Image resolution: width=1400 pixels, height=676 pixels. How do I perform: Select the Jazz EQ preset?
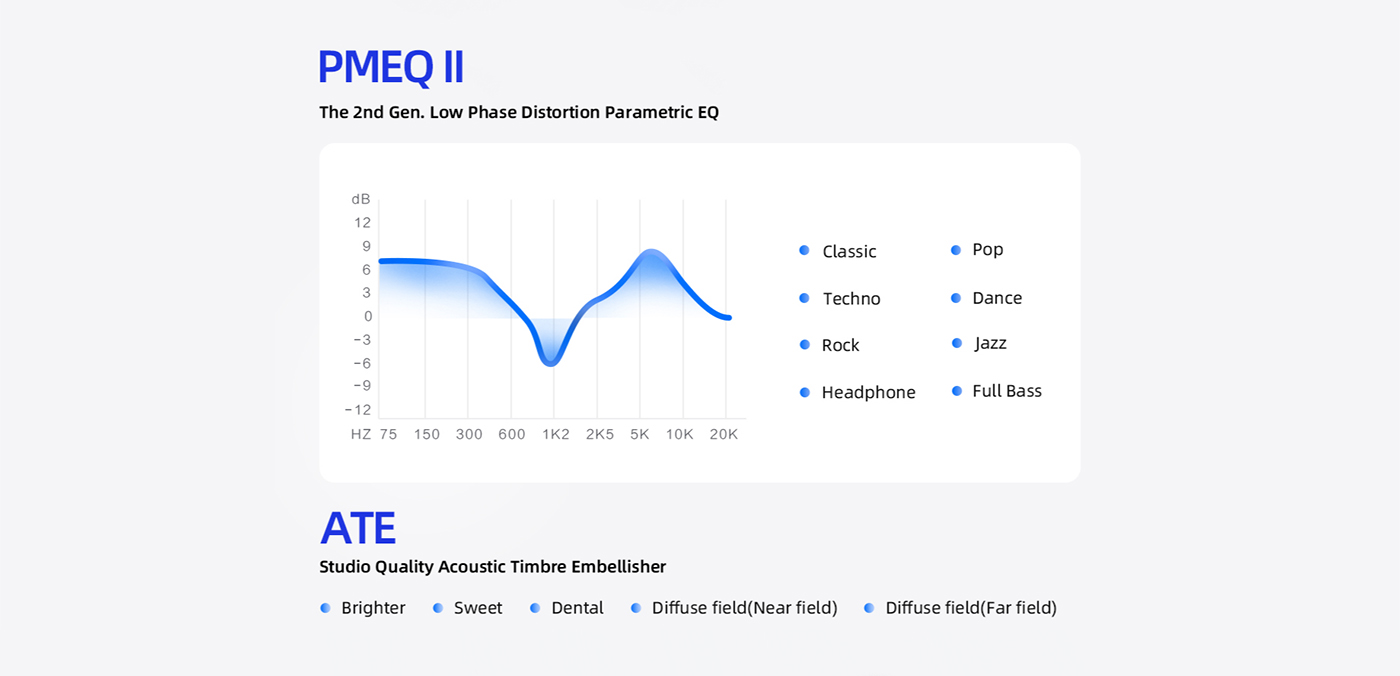click(989, 343)
